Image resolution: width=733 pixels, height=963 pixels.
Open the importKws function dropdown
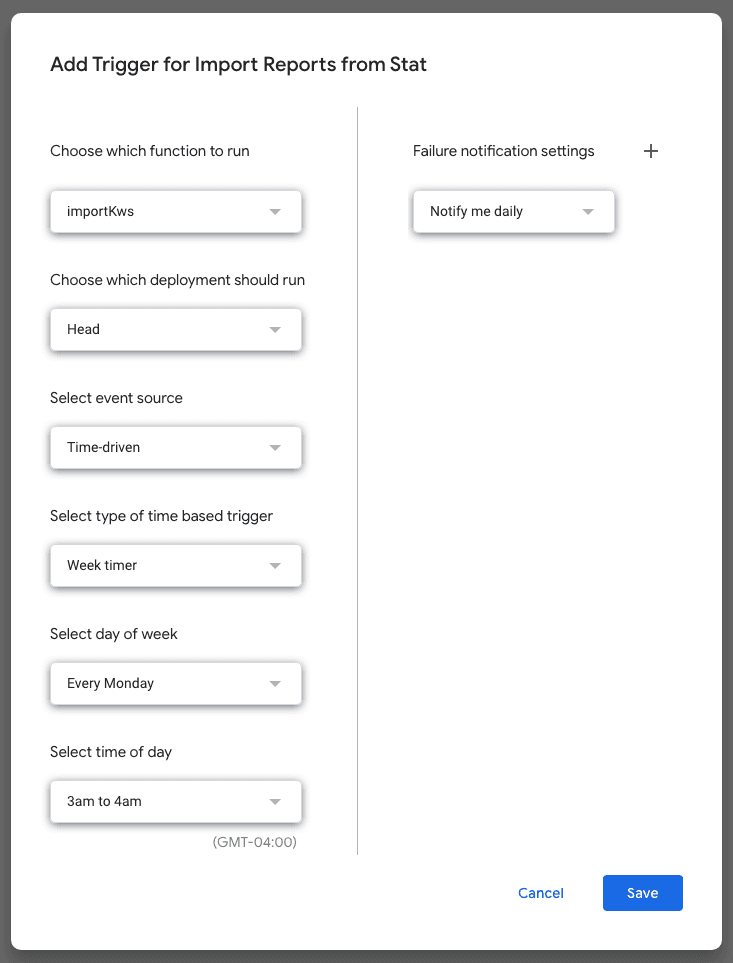coord(176,211)
